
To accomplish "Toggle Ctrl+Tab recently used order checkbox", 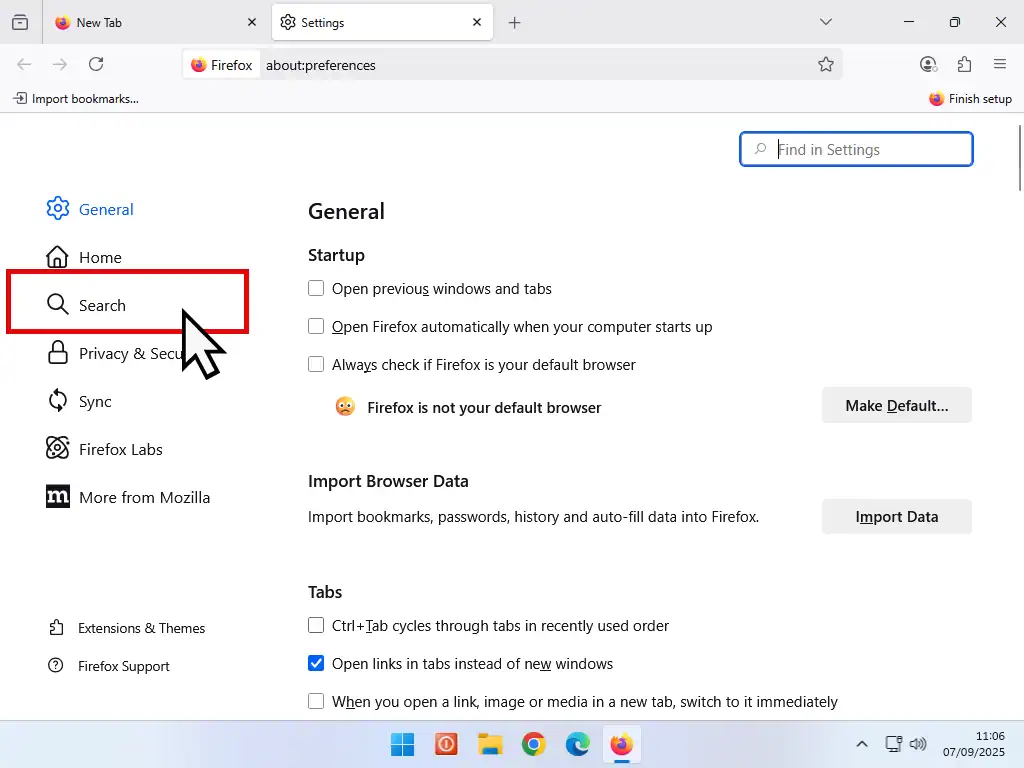I will coord(316,626).
